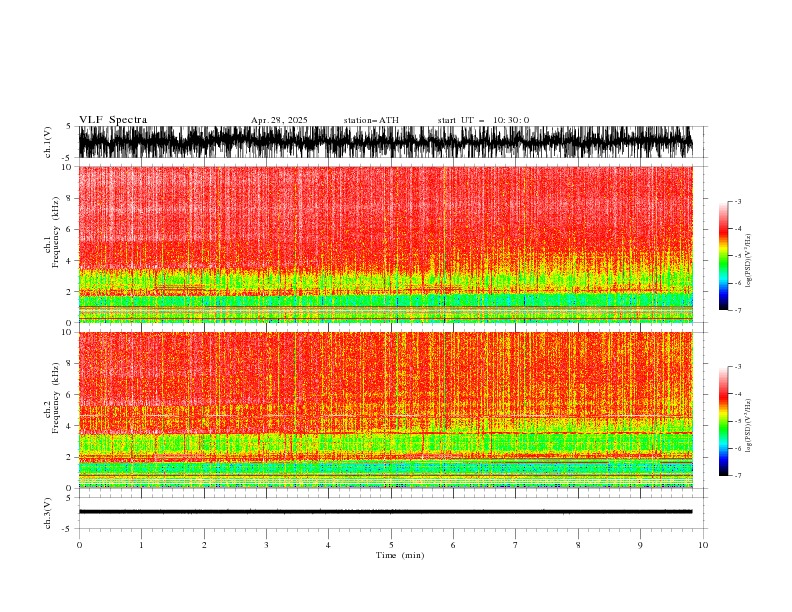Select the date text 'Apr. 28, 2025'
This screenshot has height=612, width=792.
point(279,120)
